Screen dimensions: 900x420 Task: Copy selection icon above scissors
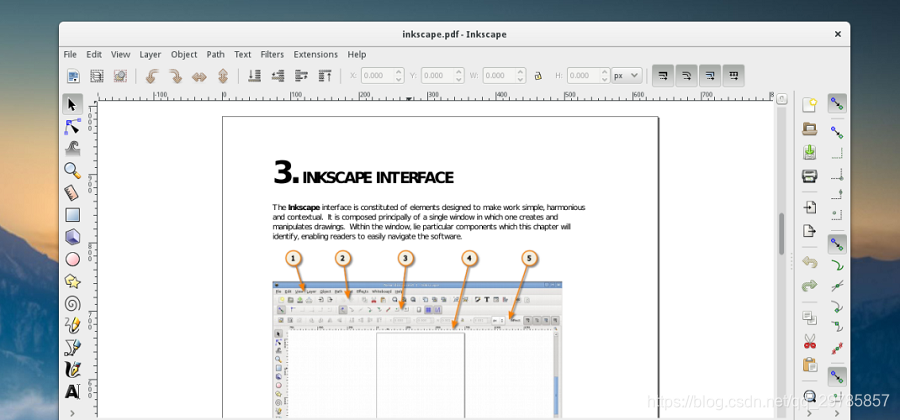(809, 317)
